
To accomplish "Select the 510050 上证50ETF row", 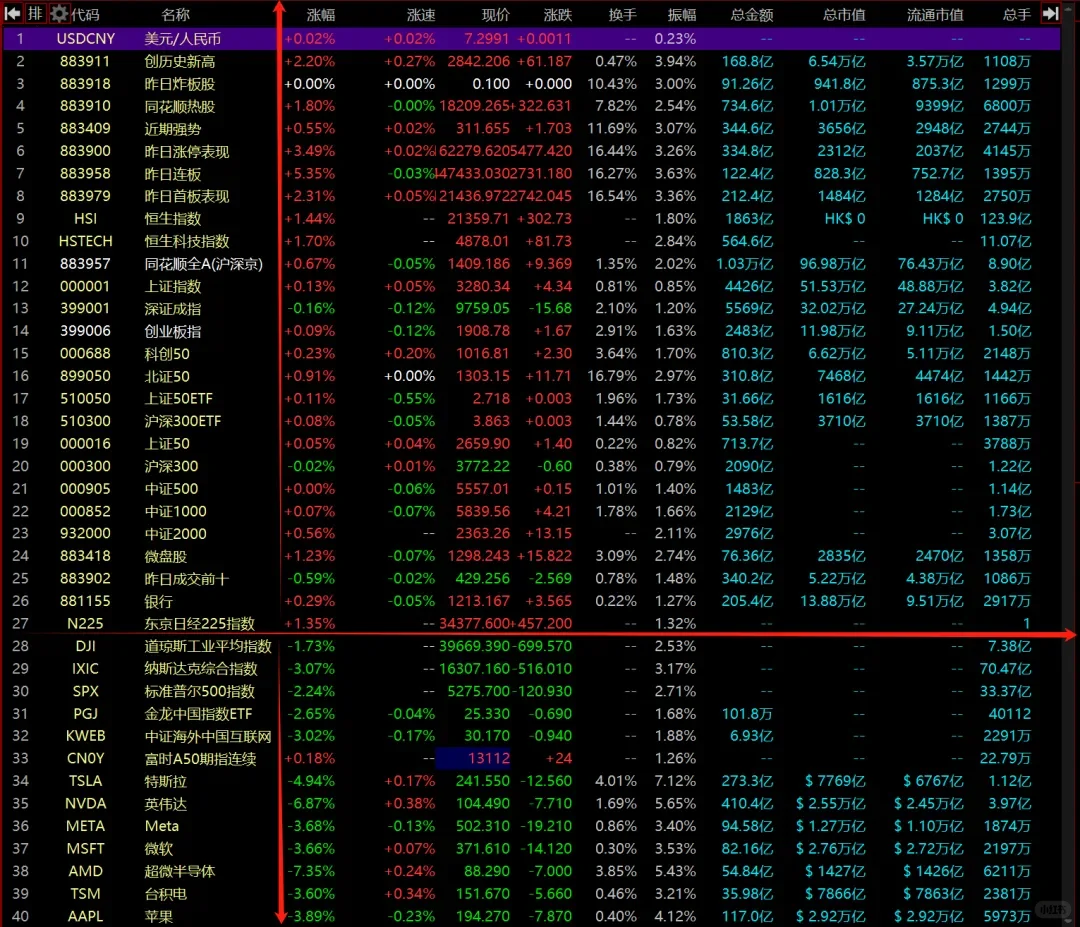I will tap(532, 399).
